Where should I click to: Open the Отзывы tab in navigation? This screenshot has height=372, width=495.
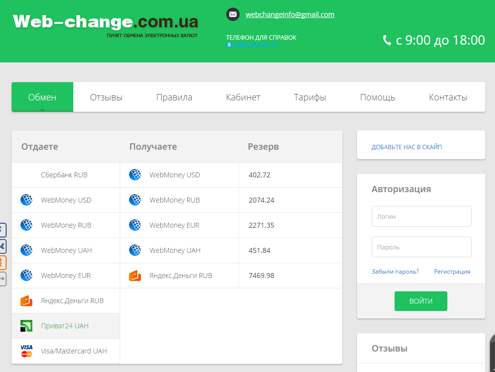pos(106,97)
